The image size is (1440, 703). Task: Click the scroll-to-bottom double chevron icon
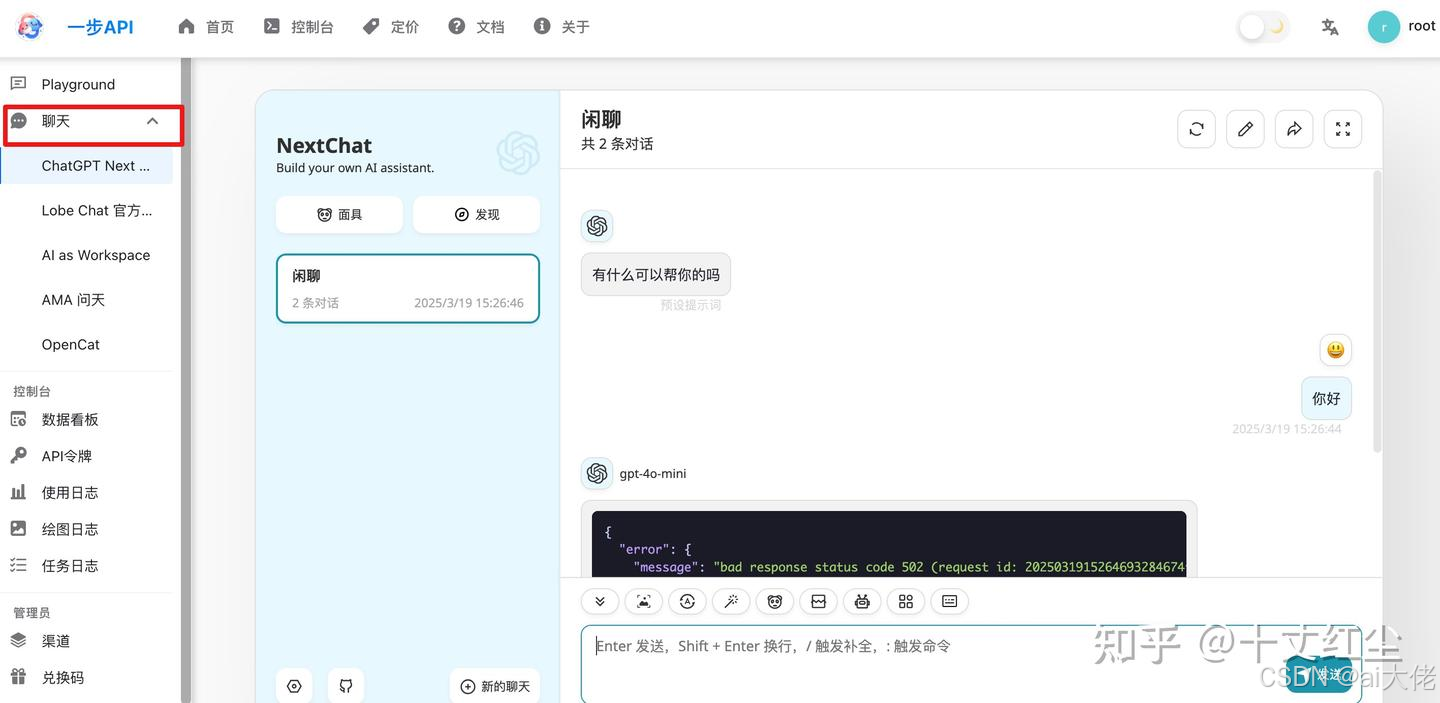600,601
